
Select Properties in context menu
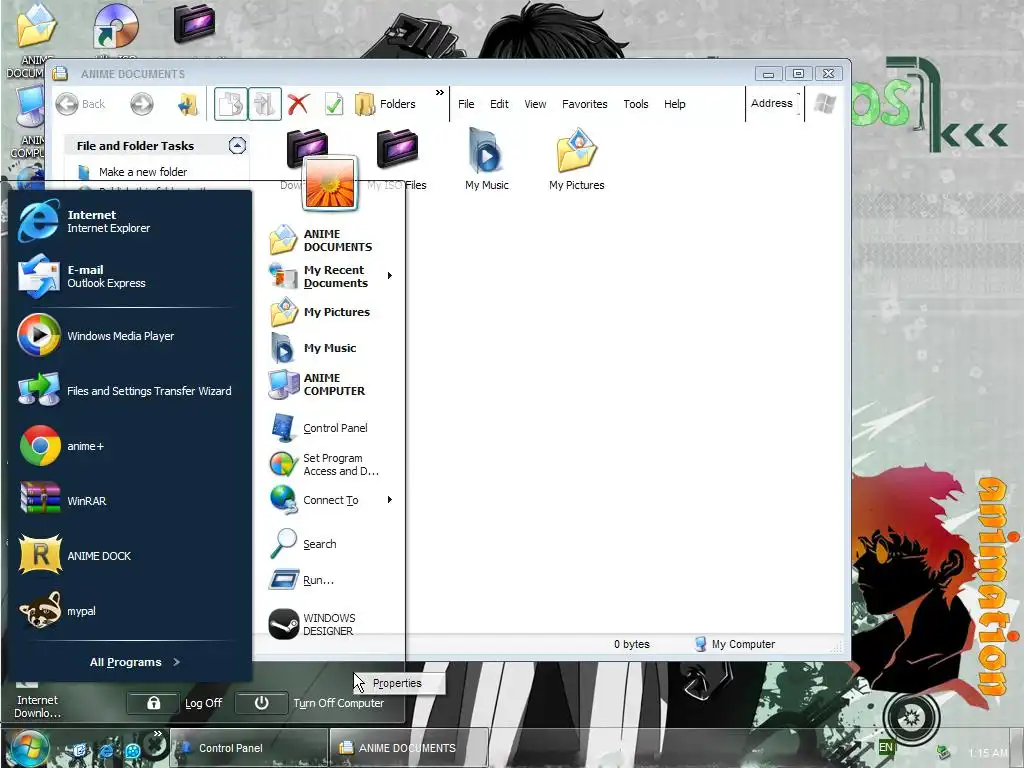pyautogui.click(x=397, y=683)
